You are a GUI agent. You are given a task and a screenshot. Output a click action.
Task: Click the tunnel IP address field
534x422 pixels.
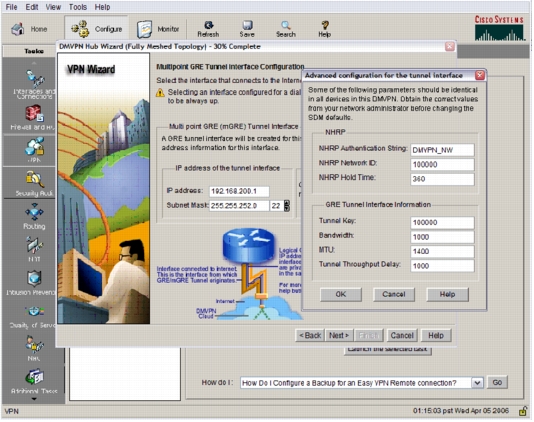[x=239, y=191]
